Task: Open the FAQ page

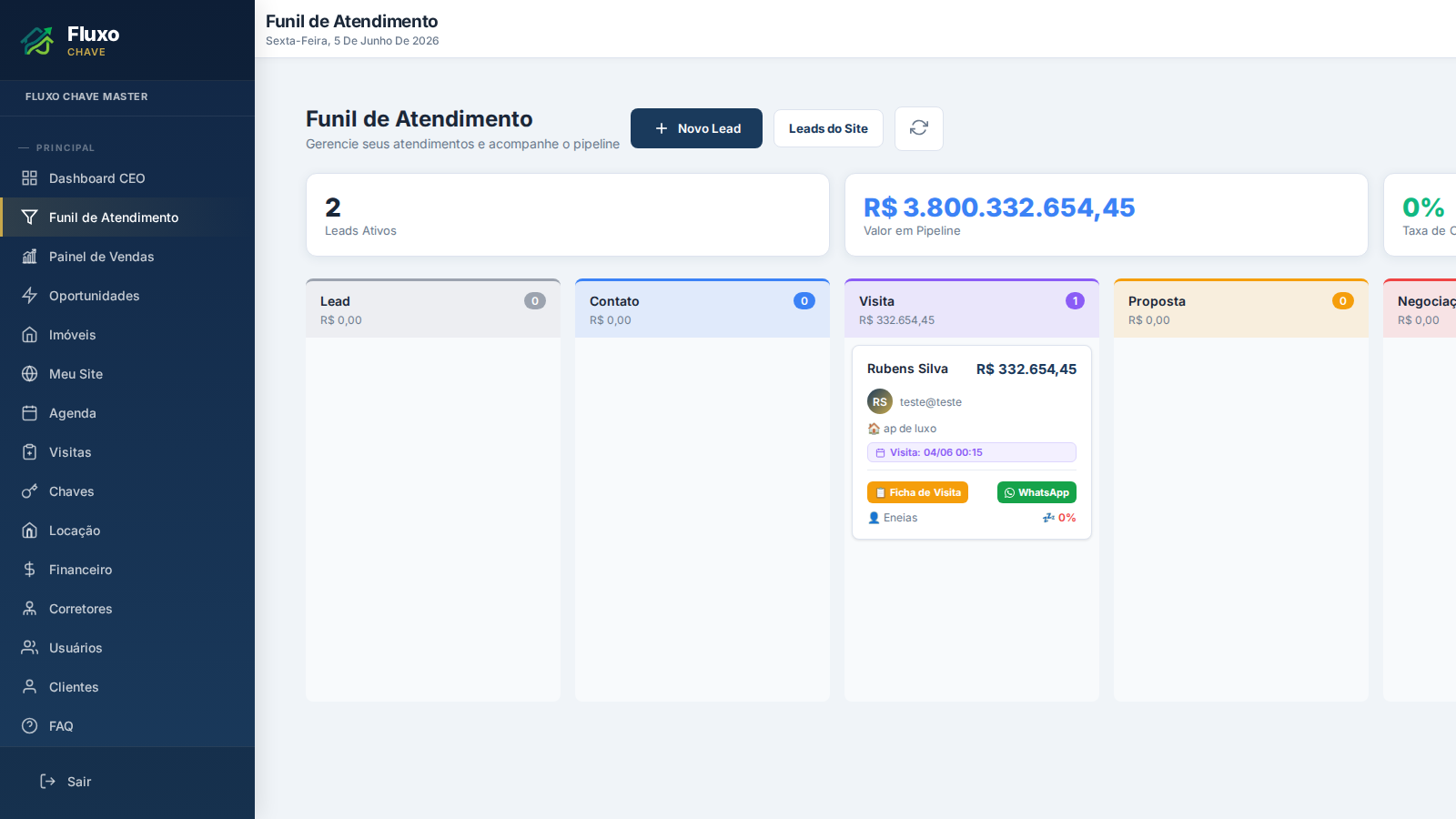Action: click(x=127, y=726)
